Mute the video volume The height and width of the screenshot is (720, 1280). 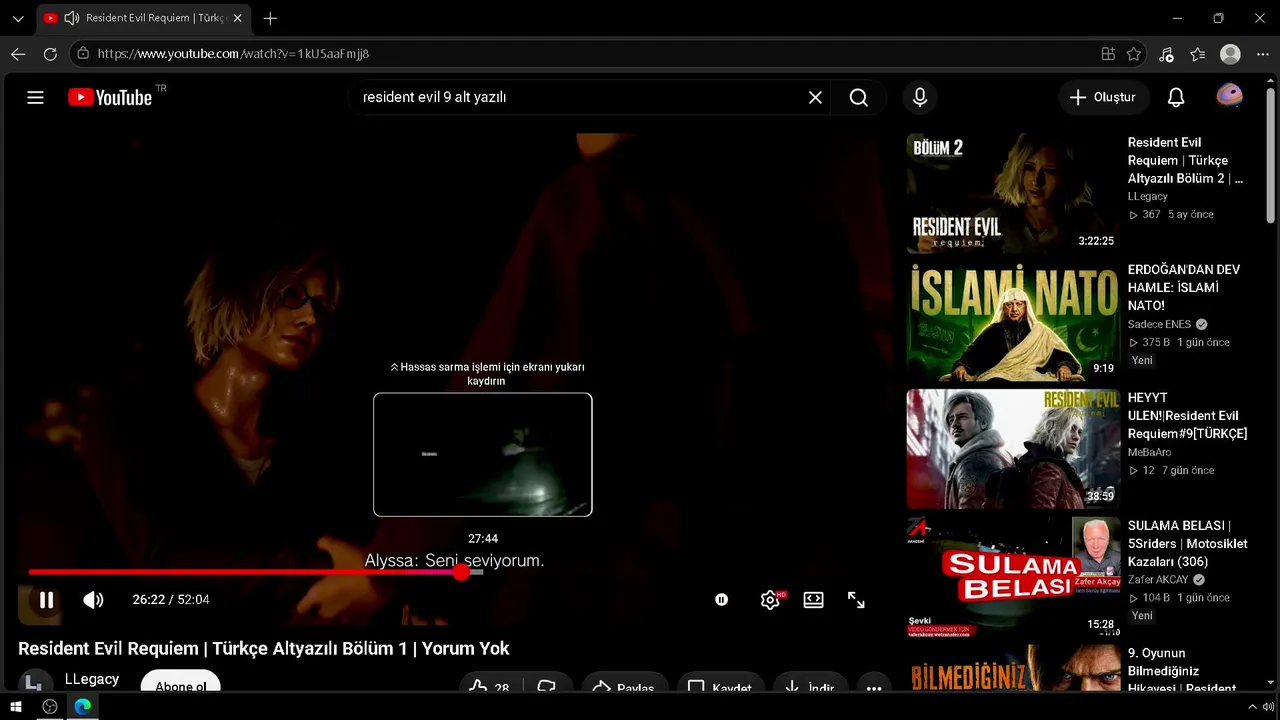coord(93,600)
